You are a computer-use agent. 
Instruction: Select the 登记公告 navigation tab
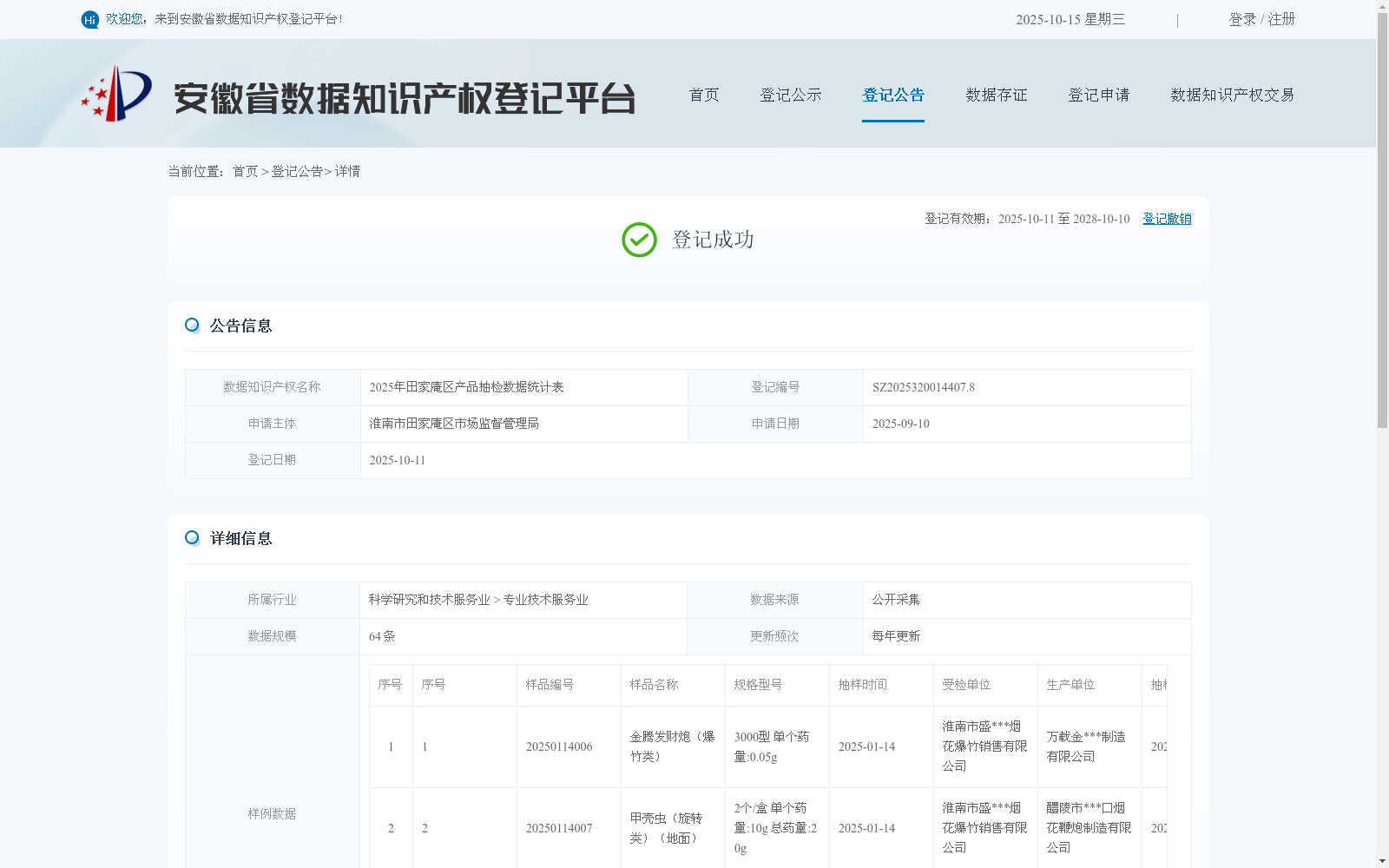coord(893,95)
